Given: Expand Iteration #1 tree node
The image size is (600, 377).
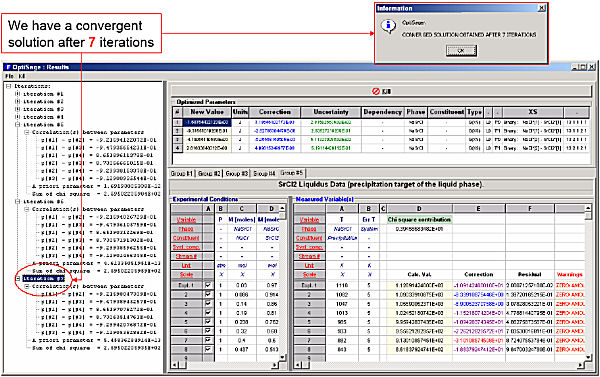Looking at the screenshot, I should click(17, 94).
